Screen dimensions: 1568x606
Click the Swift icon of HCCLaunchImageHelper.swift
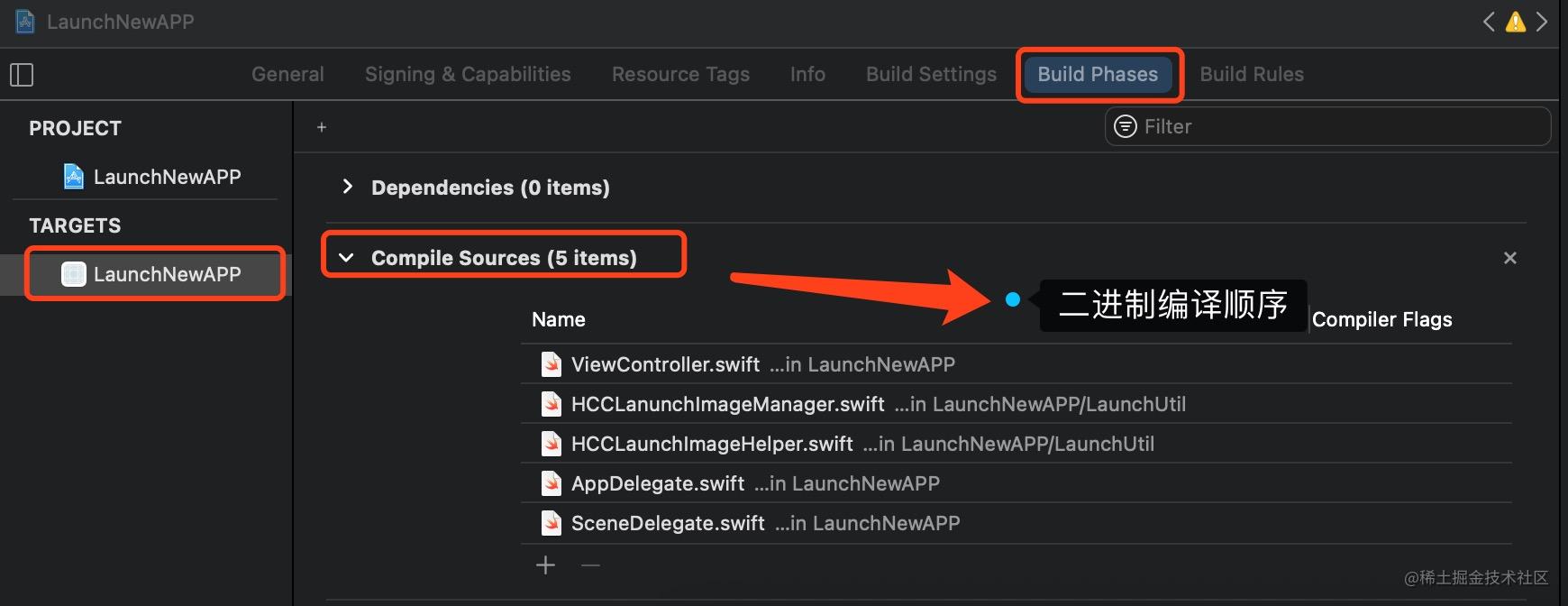(x=552, y=444)
